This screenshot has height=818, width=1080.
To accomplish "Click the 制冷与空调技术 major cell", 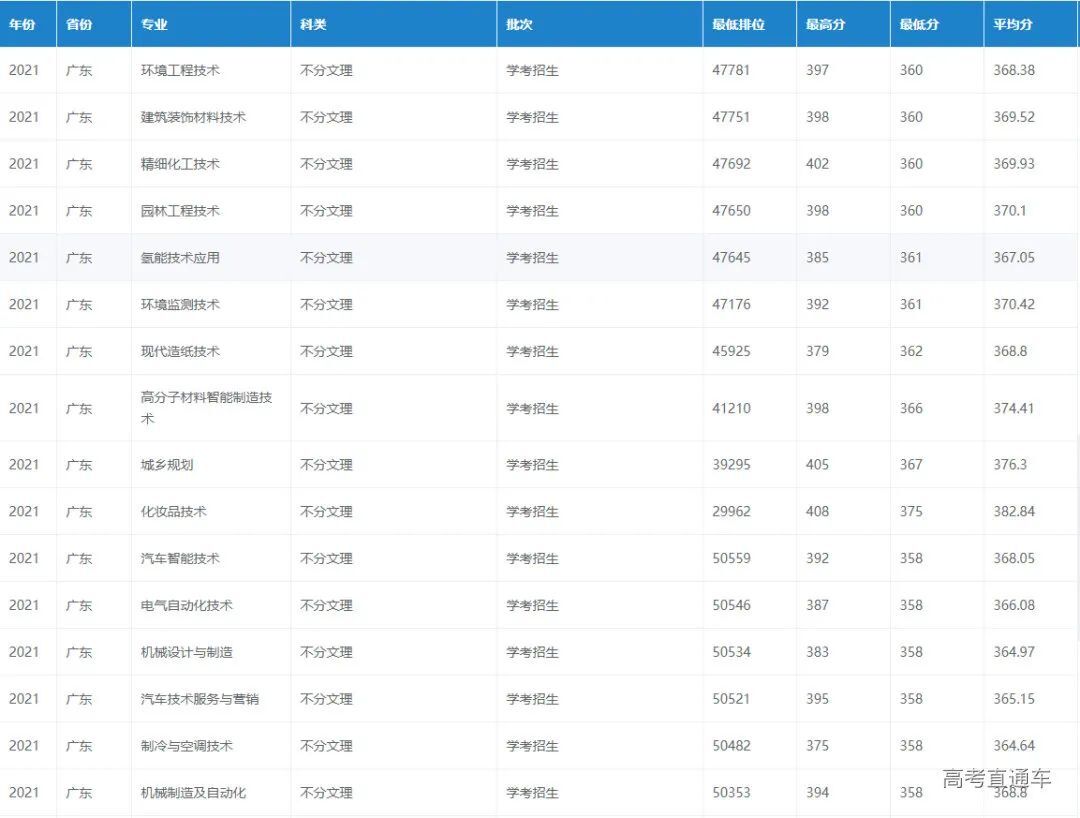I will 187,746.
